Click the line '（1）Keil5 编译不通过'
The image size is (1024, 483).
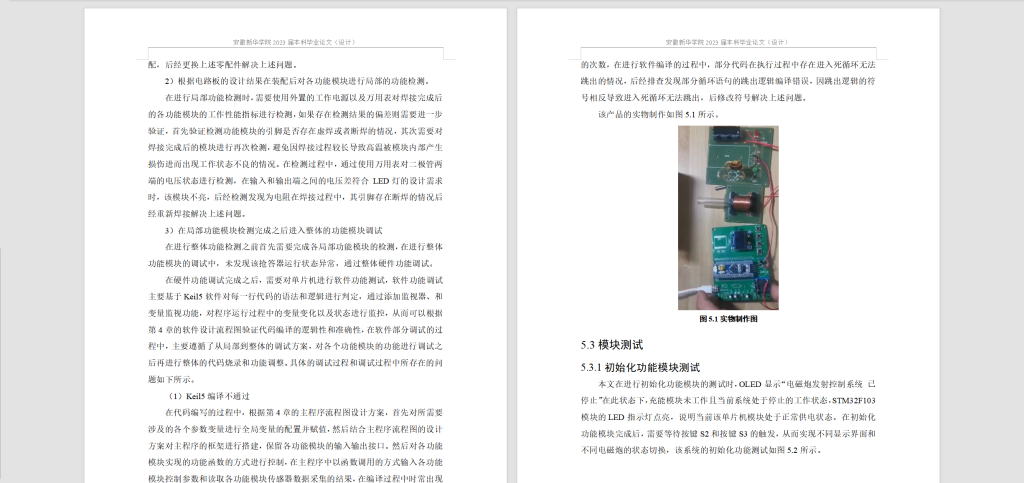[209, 396]
